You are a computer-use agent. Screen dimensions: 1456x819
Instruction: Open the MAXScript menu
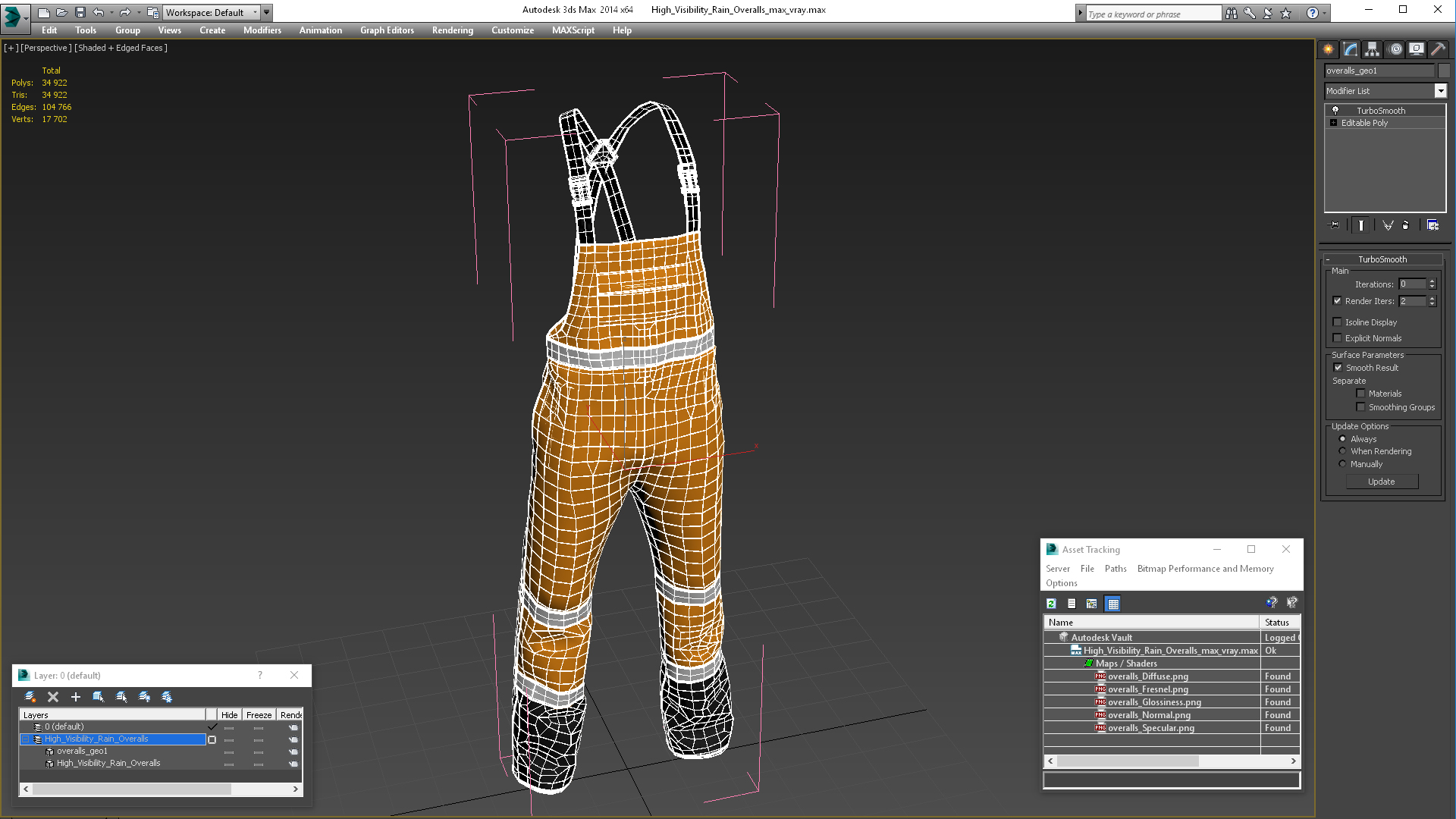(x=573, y=30)
